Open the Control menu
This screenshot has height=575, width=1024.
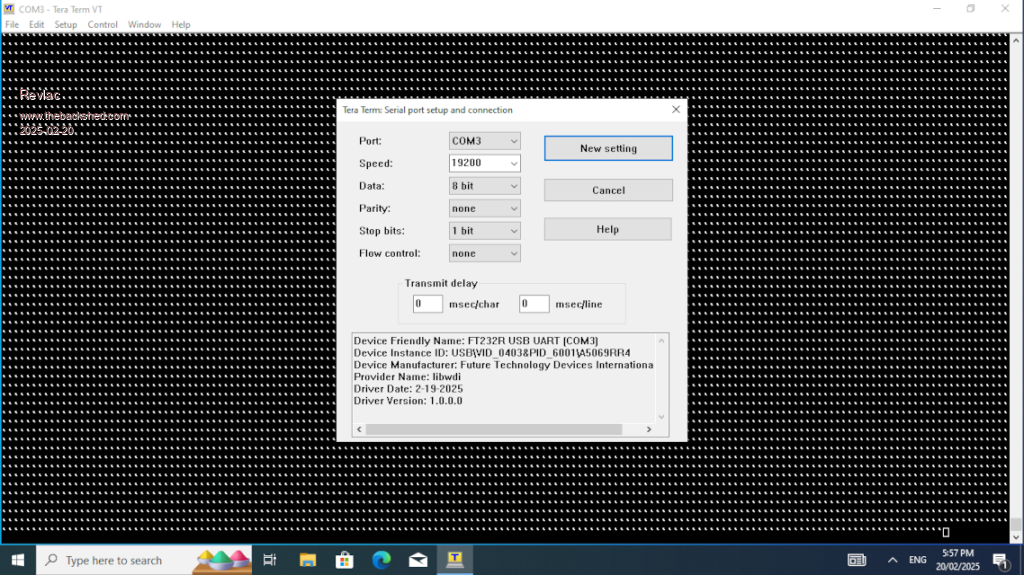(x=102, y=24)
